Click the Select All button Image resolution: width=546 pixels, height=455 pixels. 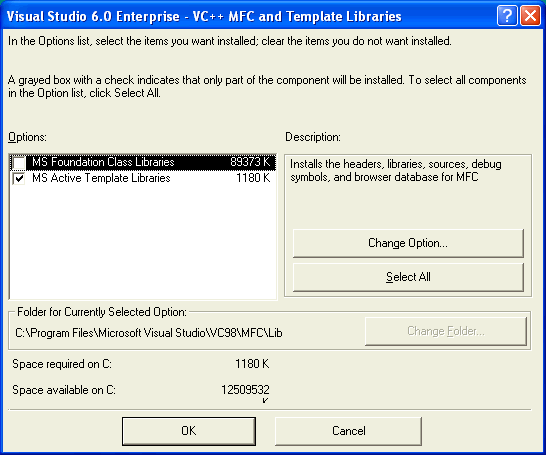point(408,277)
